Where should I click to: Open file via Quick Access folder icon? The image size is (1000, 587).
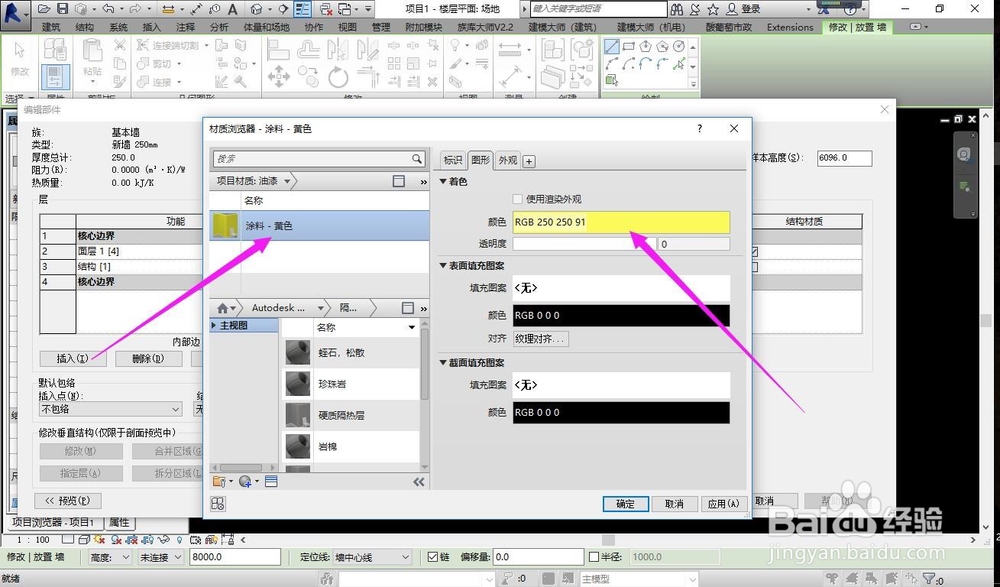pyautogui.click(x=44, y=9)
